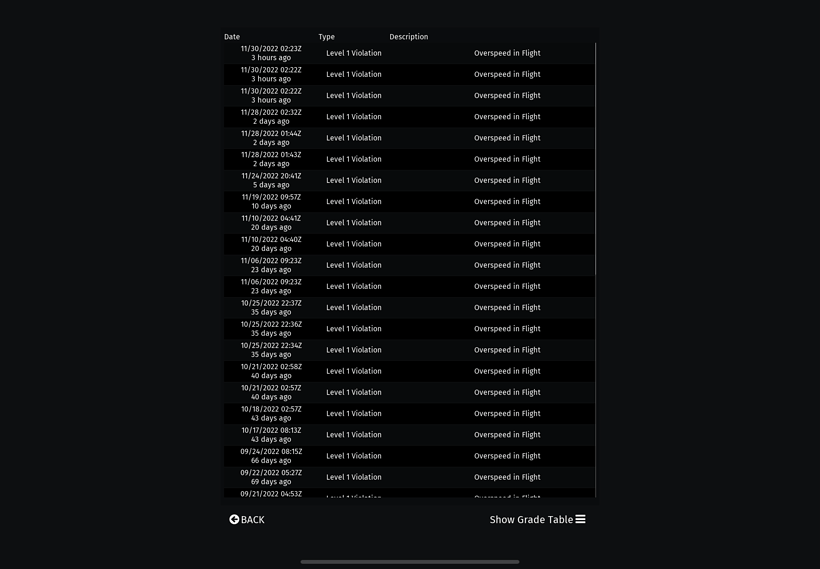
Task: Click the BACK arrow circle icon
Action: 234,519
